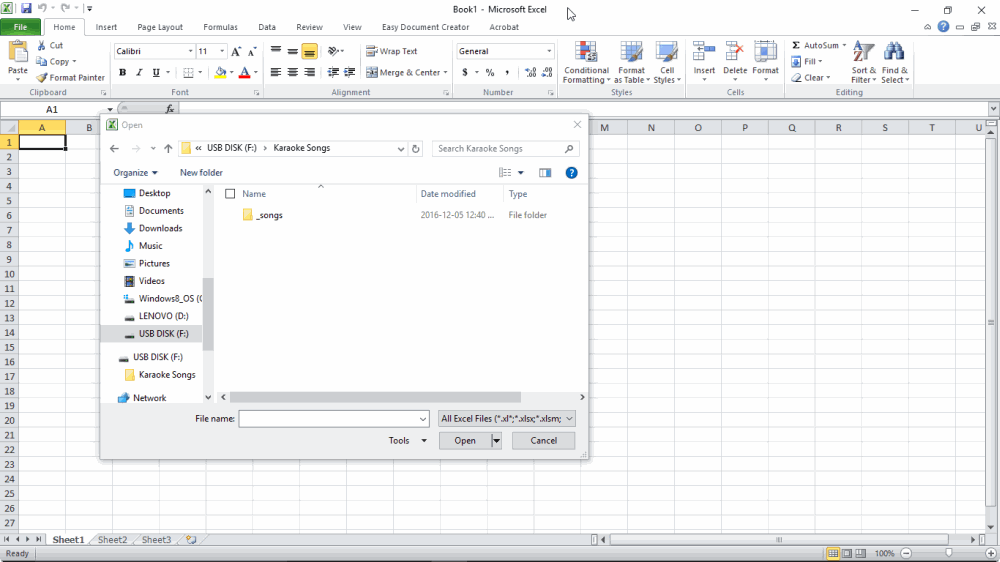Switch to the Page Layout tab

(159, 27)
